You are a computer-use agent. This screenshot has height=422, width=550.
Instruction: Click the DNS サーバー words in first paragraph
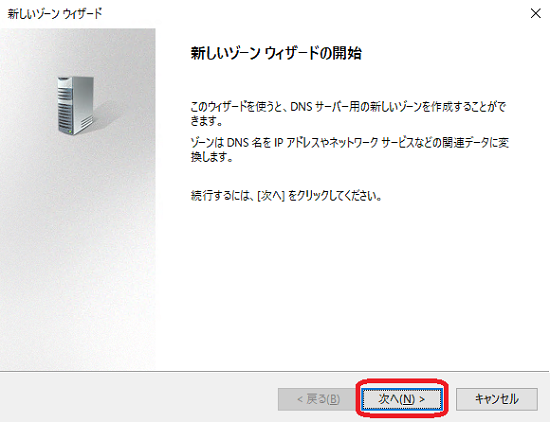pyautogui.click(x=318, y=106)
